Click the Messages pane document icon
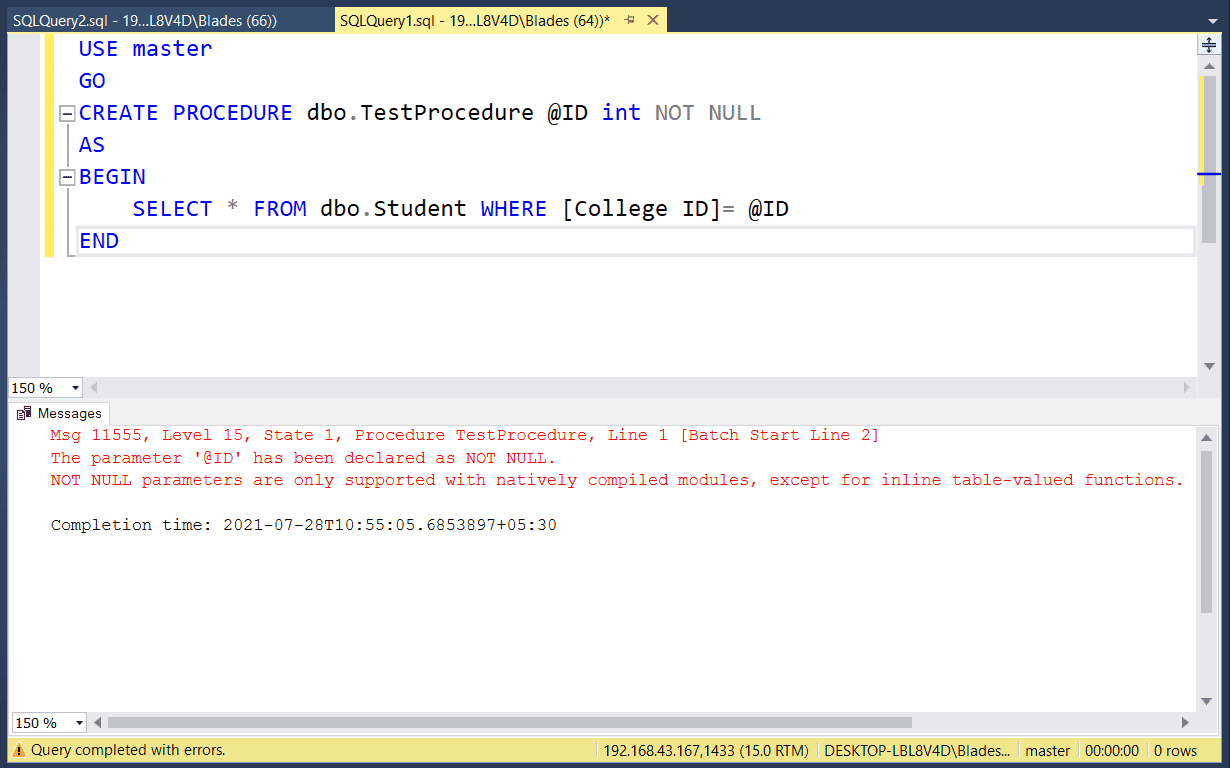The image size is (1230, 768). (x=22, y=413)
